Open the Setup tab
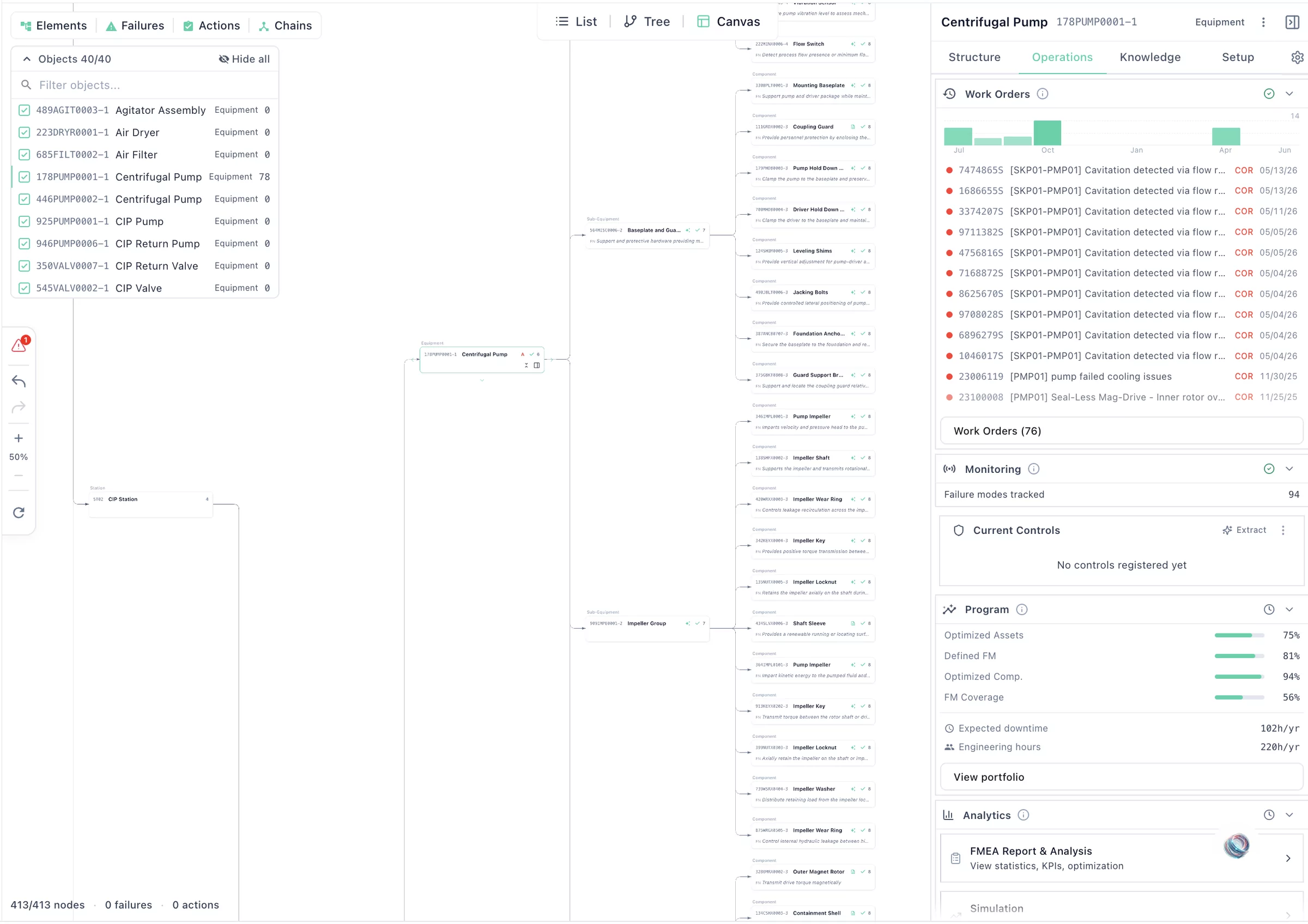 coord(1238,58)
